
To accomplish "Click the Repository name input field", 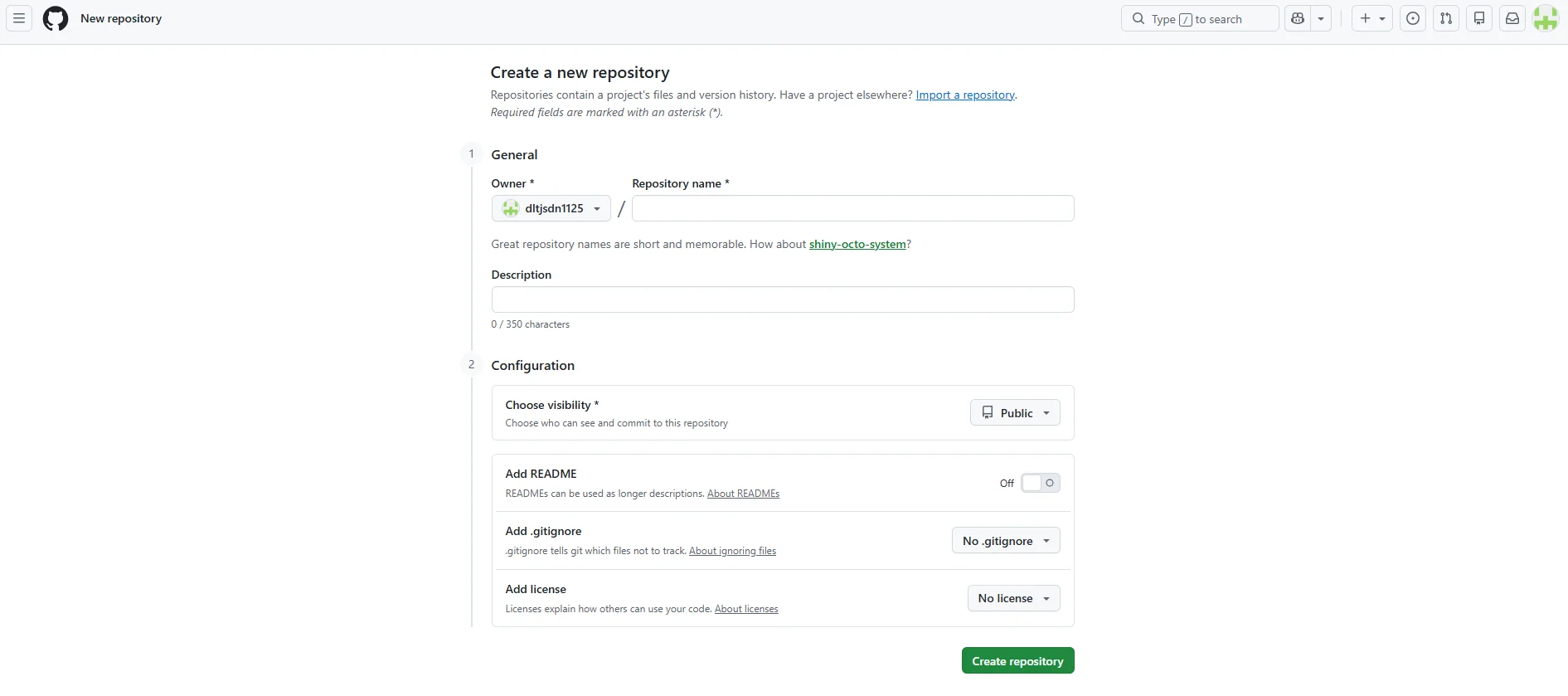I will click(853, 208).
